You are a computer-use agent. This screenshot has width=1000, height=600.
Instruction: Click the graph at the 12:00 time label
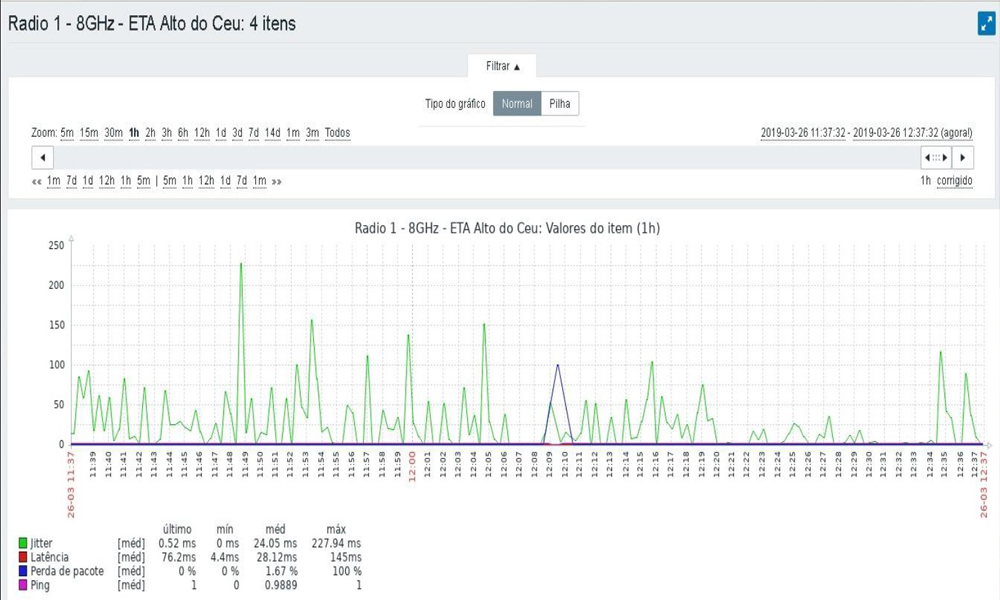pyautogui.click(x=411, y=466)
